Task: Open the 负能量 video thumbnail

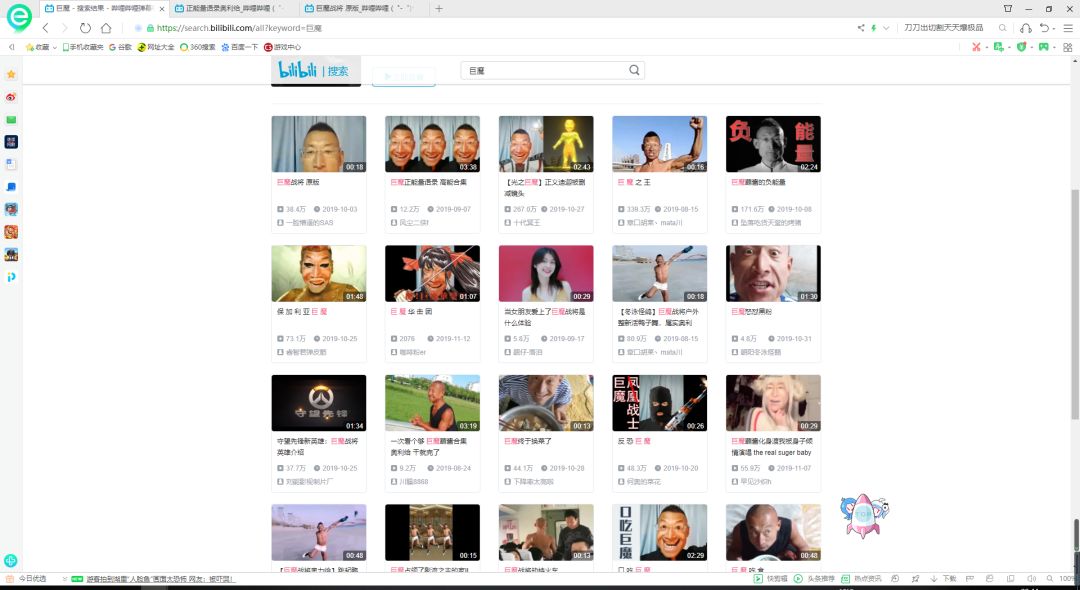Action: [773, 144]
